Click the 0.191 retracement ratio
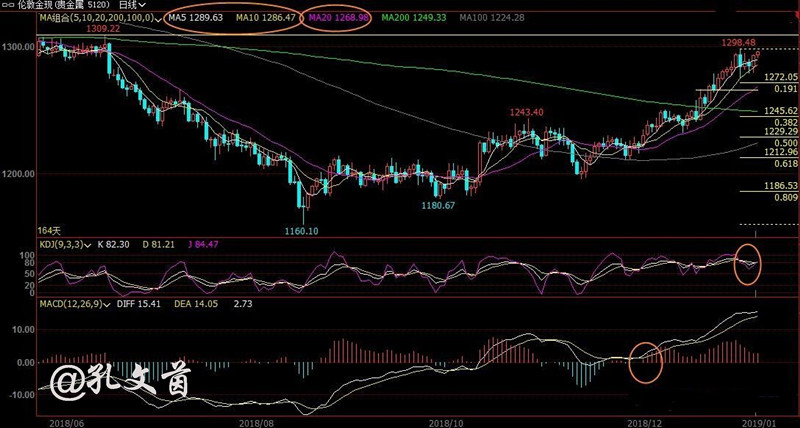 tap(786, 89)
